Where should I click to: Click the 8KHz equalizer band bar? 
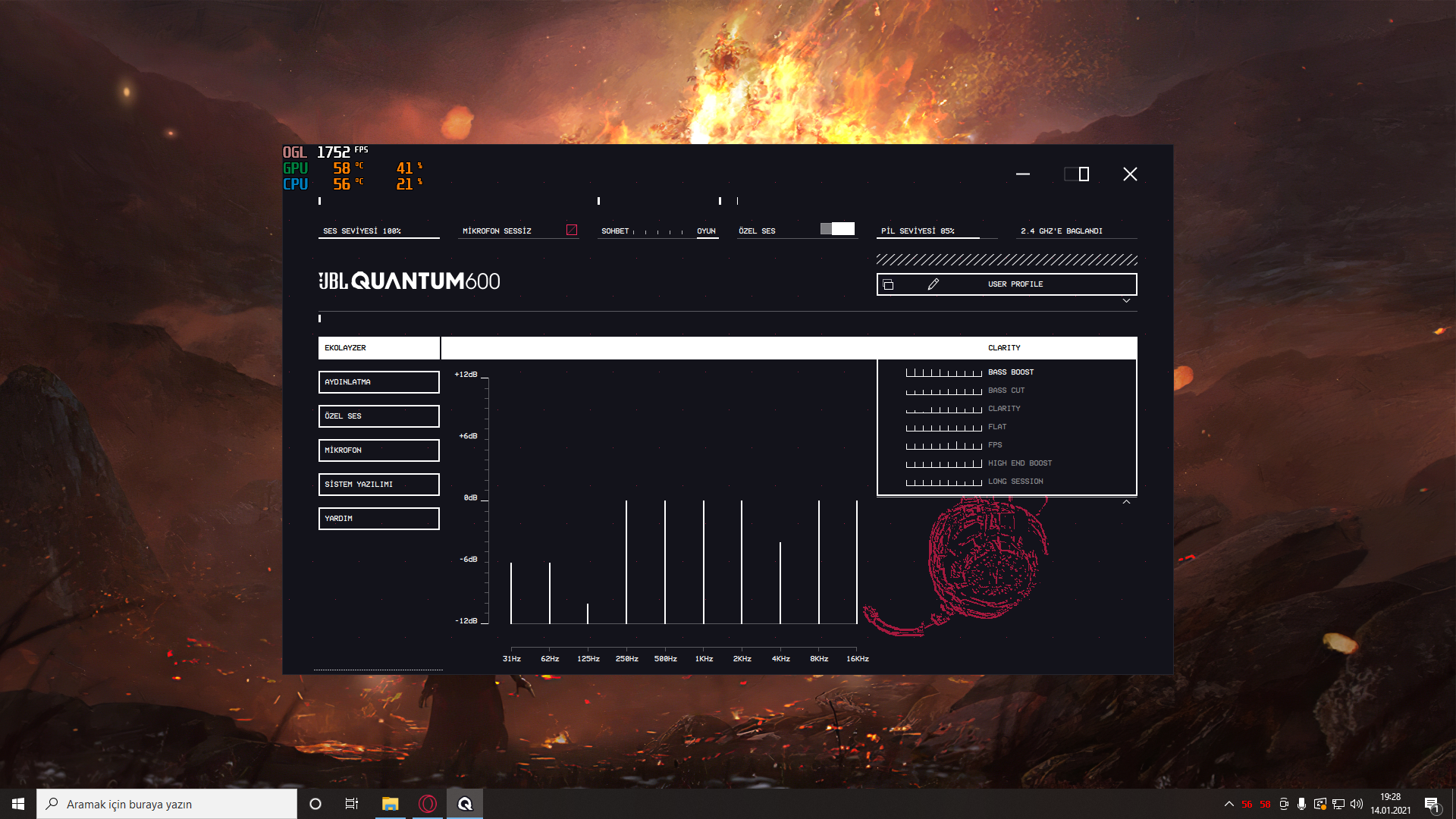click(x=819, y=562)
